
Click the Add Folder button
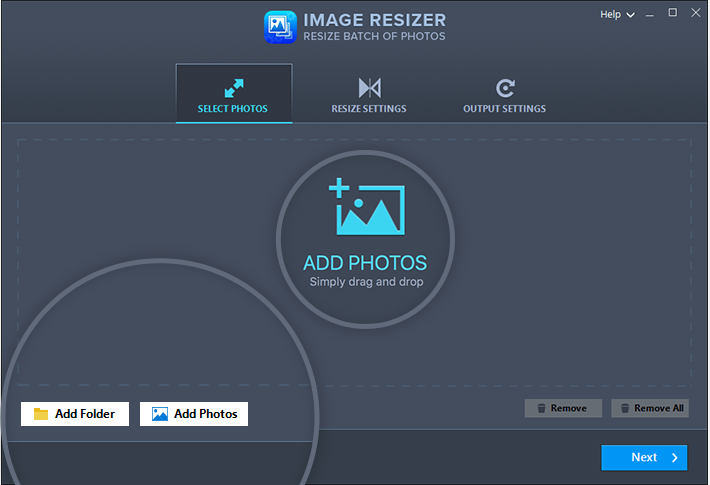coord(75,414)
